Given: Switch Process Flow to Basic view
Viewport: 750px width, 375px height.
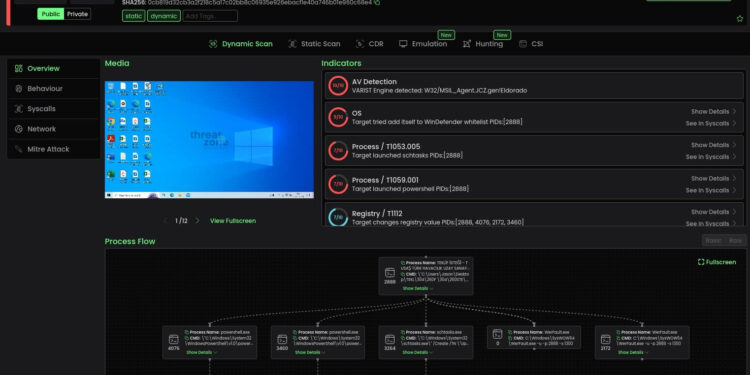Looking at the screenshot, I should coord(713,241).
